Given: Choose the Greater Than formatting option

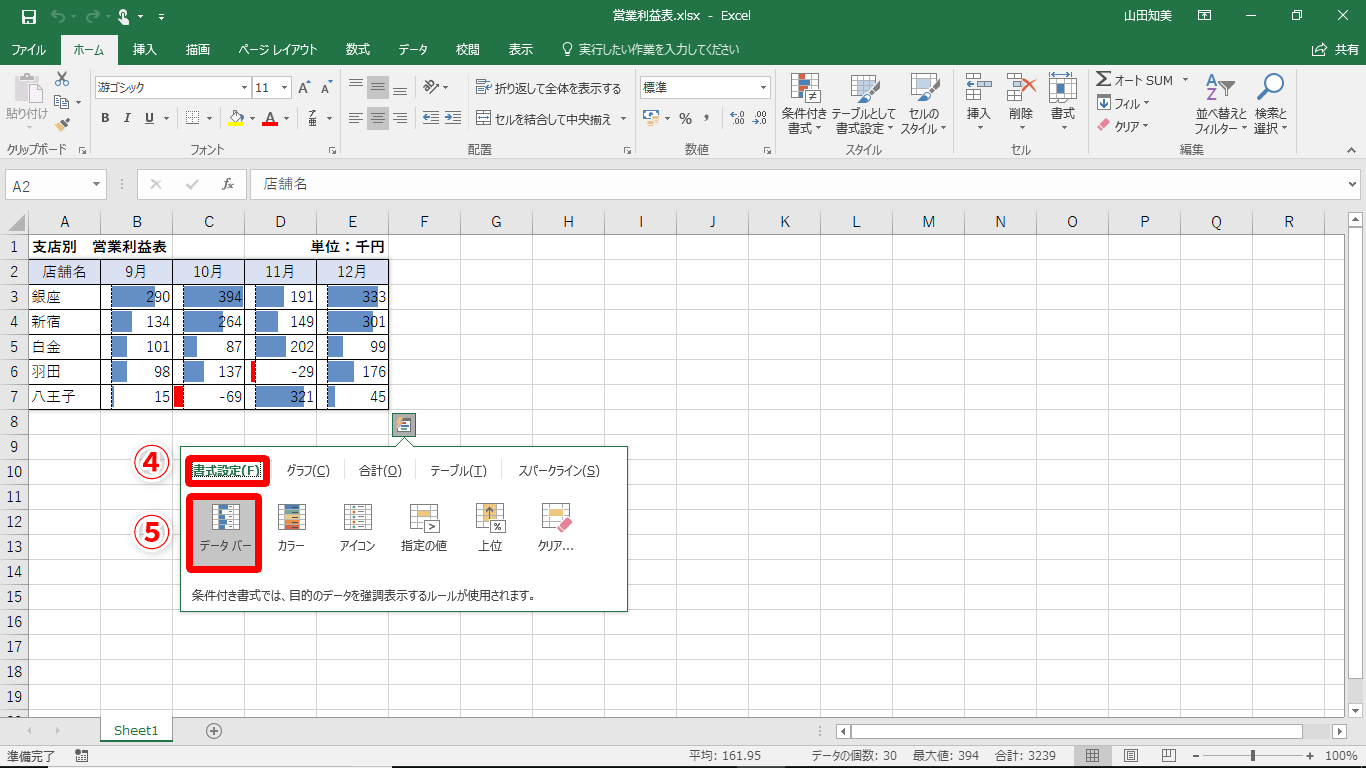Looking at the screenshot, I should 424,528.
